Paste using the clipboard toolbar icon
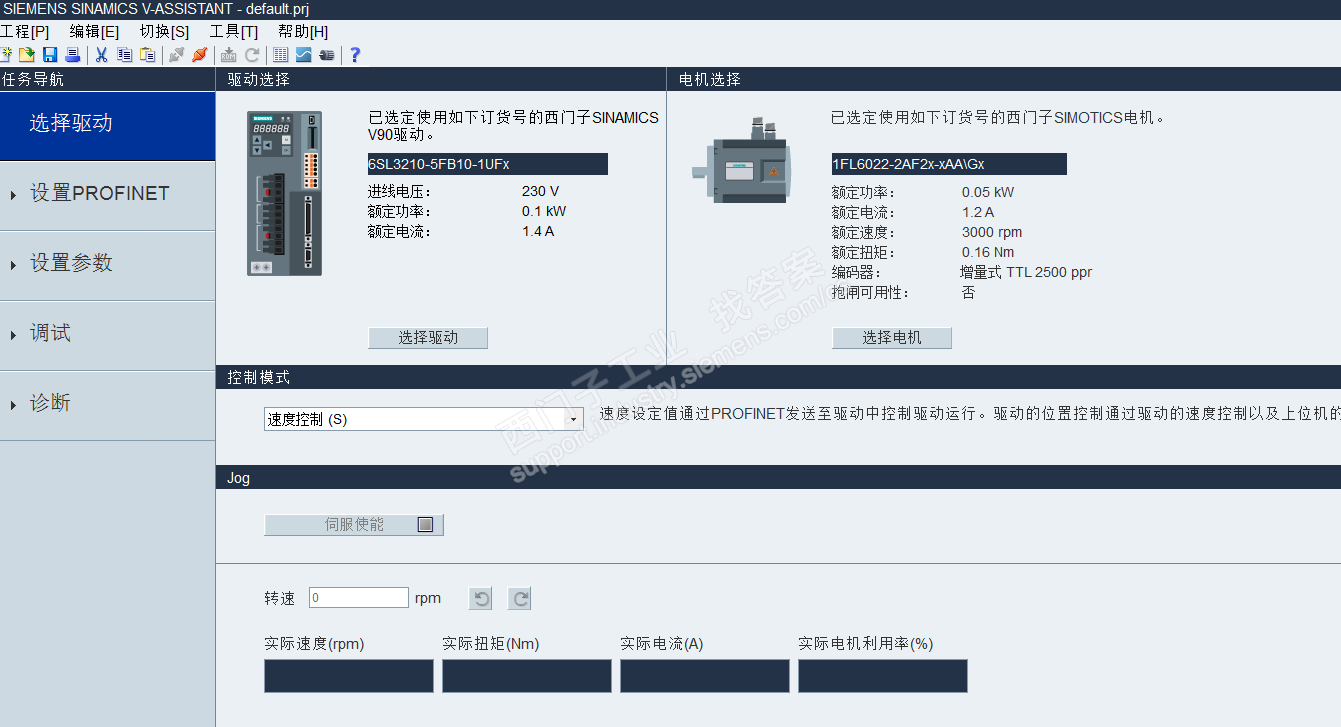The image size is (1341, 727). (x=147, y=55)
